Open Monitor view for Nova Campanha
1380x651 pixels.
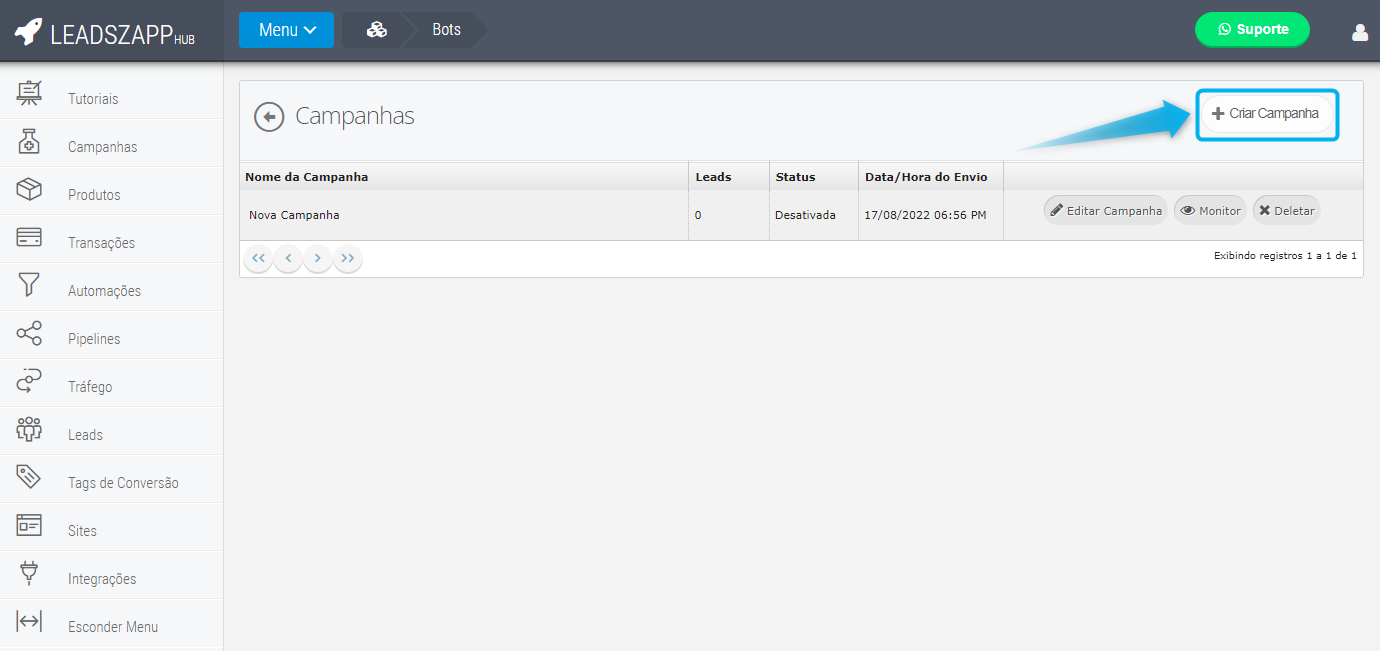(1210, 211)
